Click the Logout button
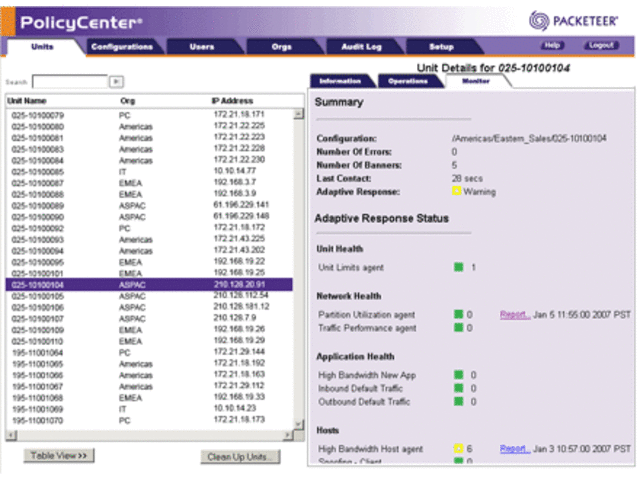Viewport: 640px width, 480px height. pos(600,46)
